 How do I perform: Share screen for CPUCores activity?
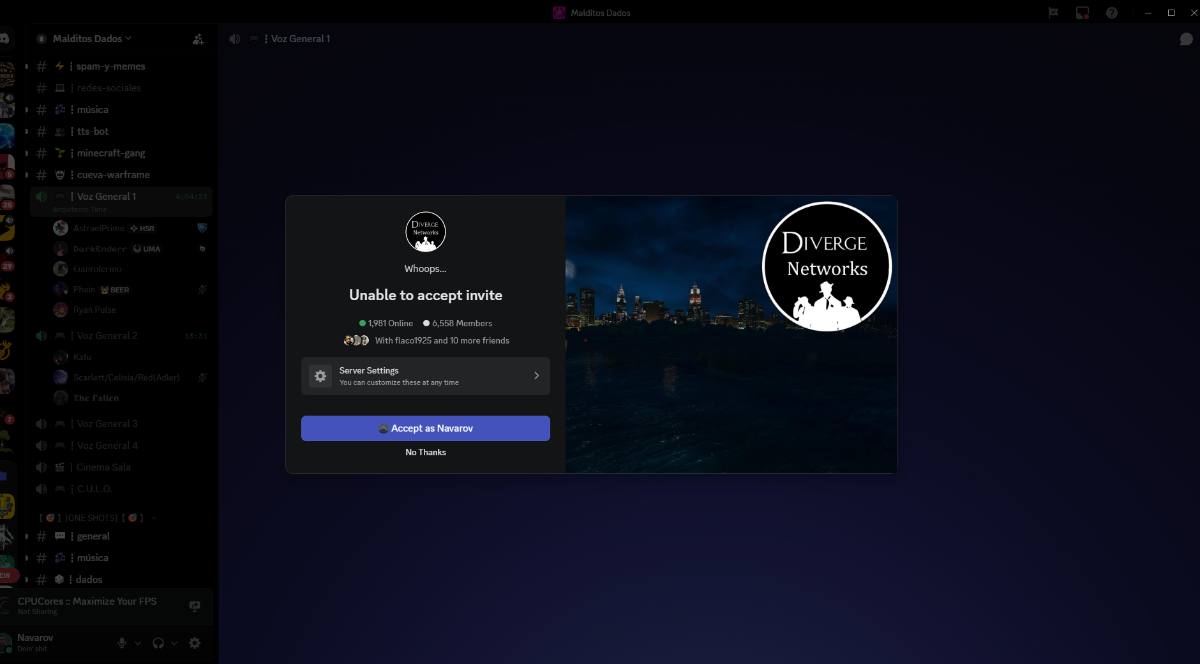click(x=195, y=606)
